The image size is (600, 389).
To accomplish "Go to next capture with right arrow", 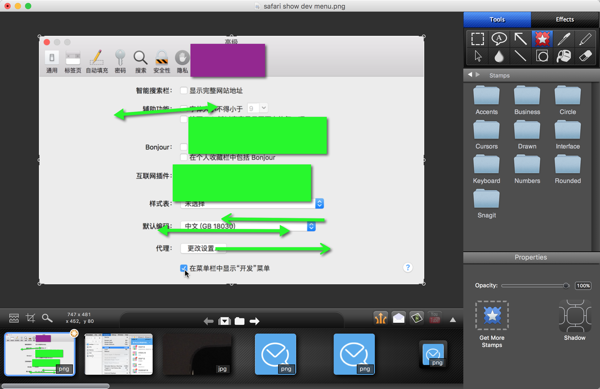I will [254, 321].
